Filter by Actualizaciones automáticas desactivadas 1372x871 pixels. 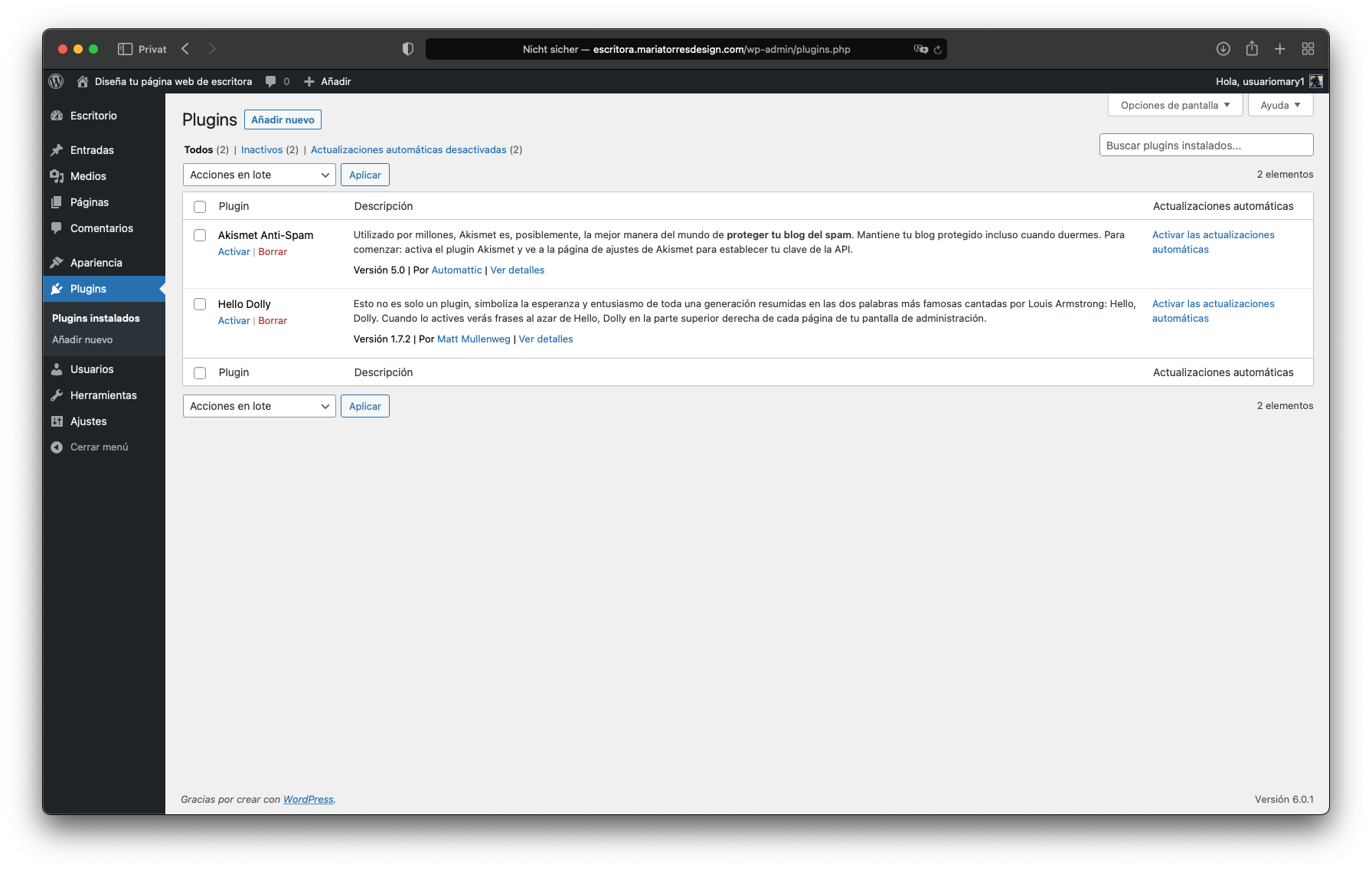(x=409, y=149)
